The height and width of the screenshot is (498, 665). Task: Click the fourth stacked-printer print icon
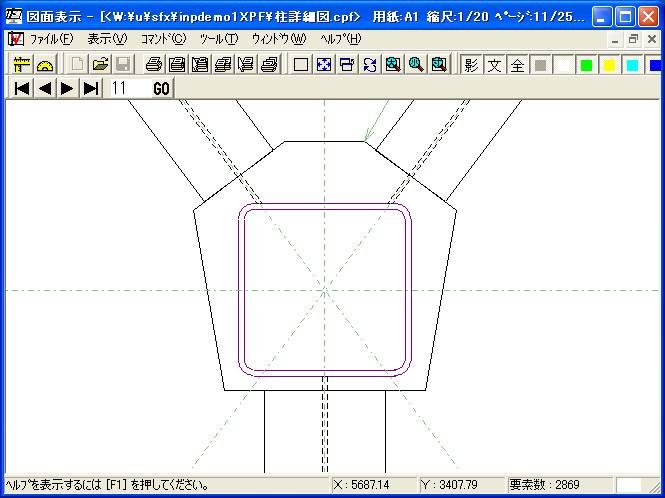coord(223,65)
